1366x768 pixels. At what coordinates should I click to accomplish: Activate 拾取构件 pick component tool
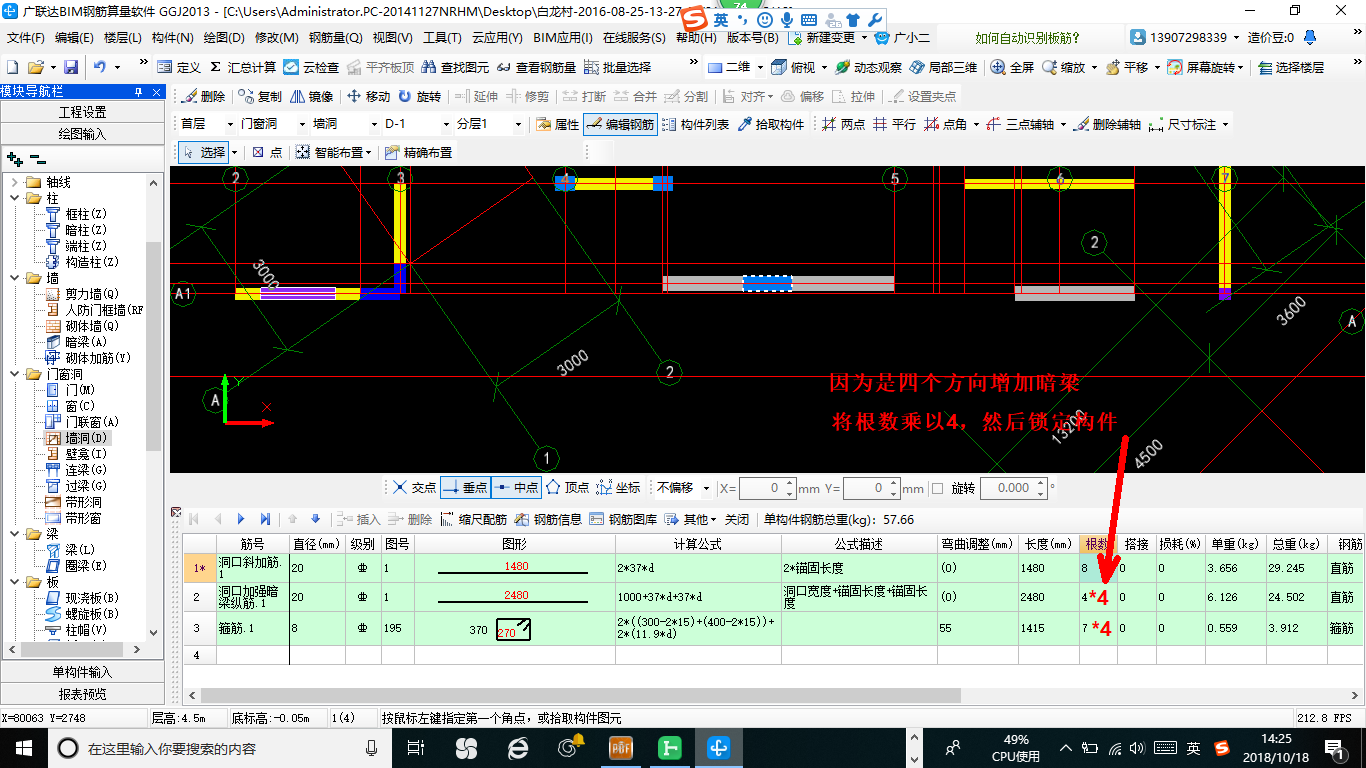coord(770,124)
